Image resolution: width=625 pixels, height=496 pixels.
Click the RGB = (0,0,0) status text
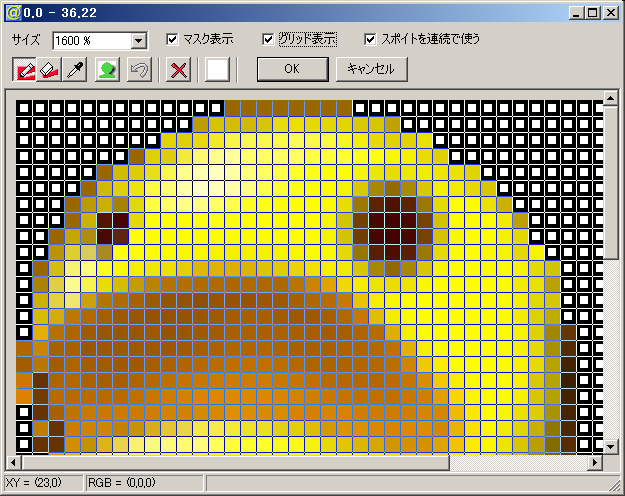[x=122, y=483]
